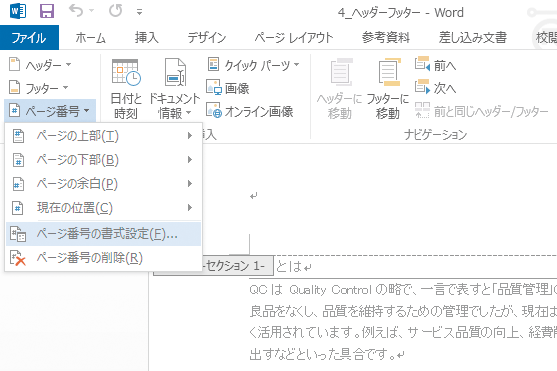The height and width of the screenshot is (371, 557).
Task: Switch to the 参考資料 tab
Action: tap(386, 37)
